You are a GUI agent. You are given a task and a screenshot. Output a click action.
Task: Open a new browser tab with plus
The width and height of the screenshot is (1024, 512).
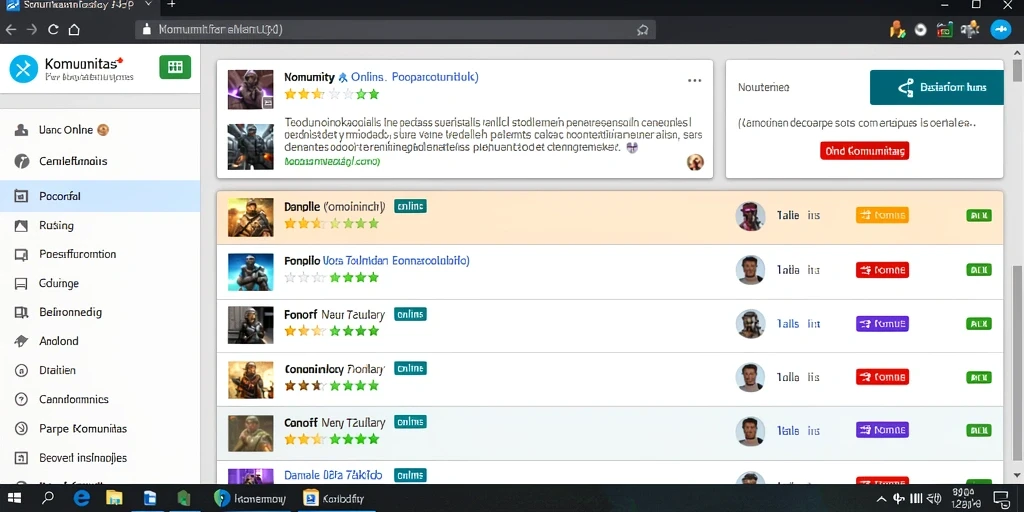[171, 5]
